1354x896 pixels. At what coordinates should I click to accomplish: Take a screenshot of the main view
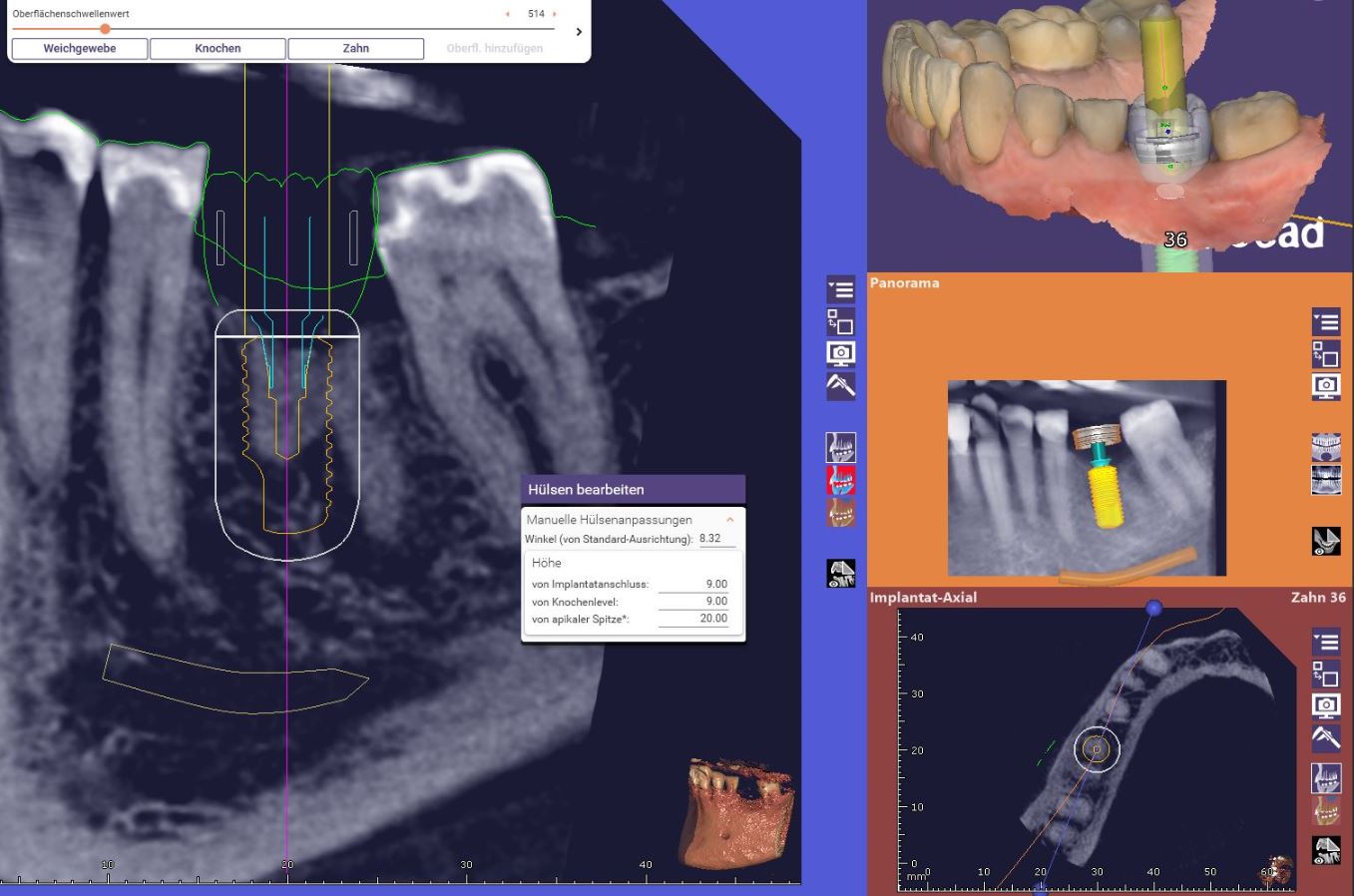coord(840,354)
